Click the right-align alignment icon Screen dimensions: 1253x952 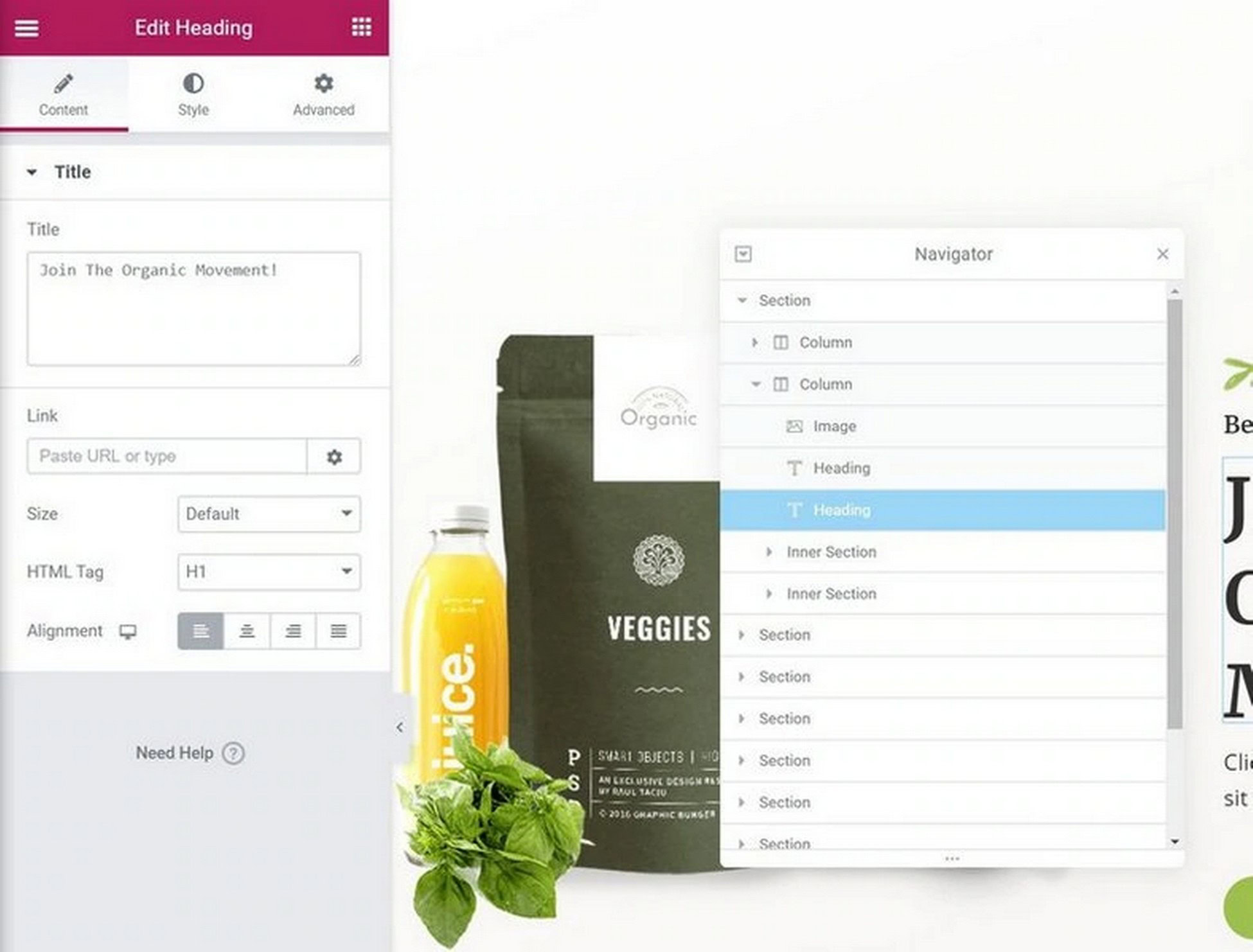click(293, 630)
